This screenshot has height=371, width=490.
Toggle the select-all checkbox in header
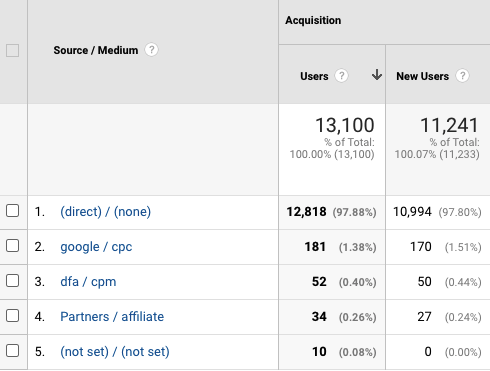12,51
